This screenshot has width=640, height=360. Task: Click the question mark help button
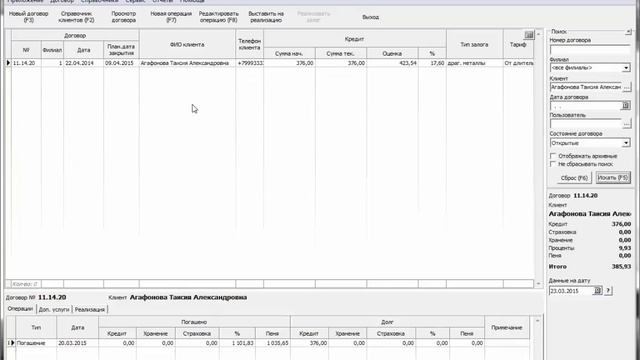608,291
